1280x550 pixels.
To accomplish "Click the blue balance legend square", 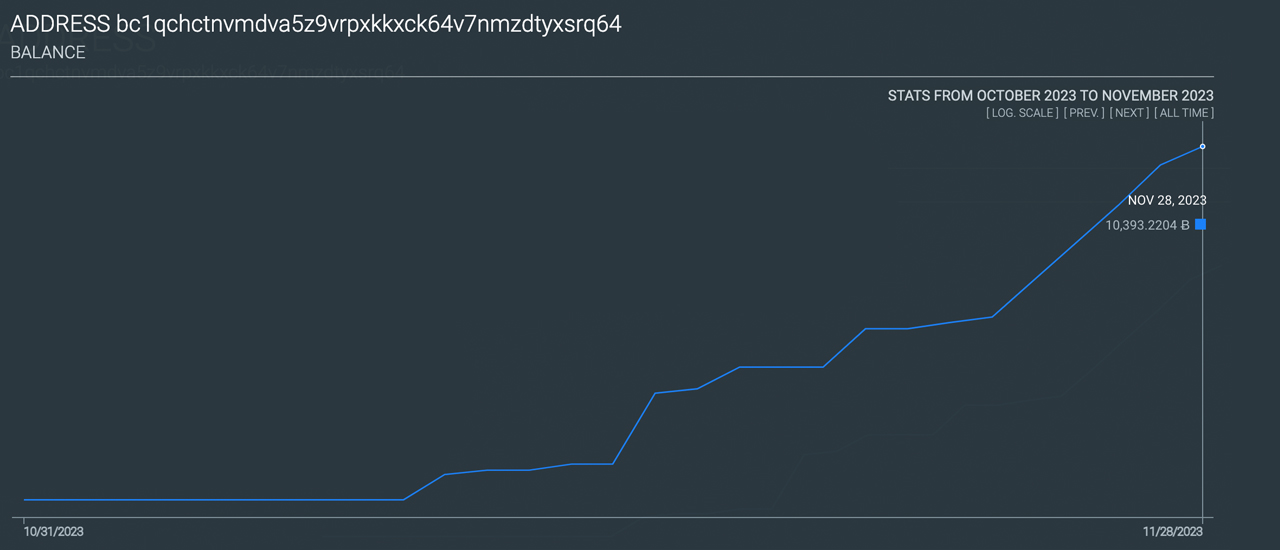I will tap(1200, 225).
